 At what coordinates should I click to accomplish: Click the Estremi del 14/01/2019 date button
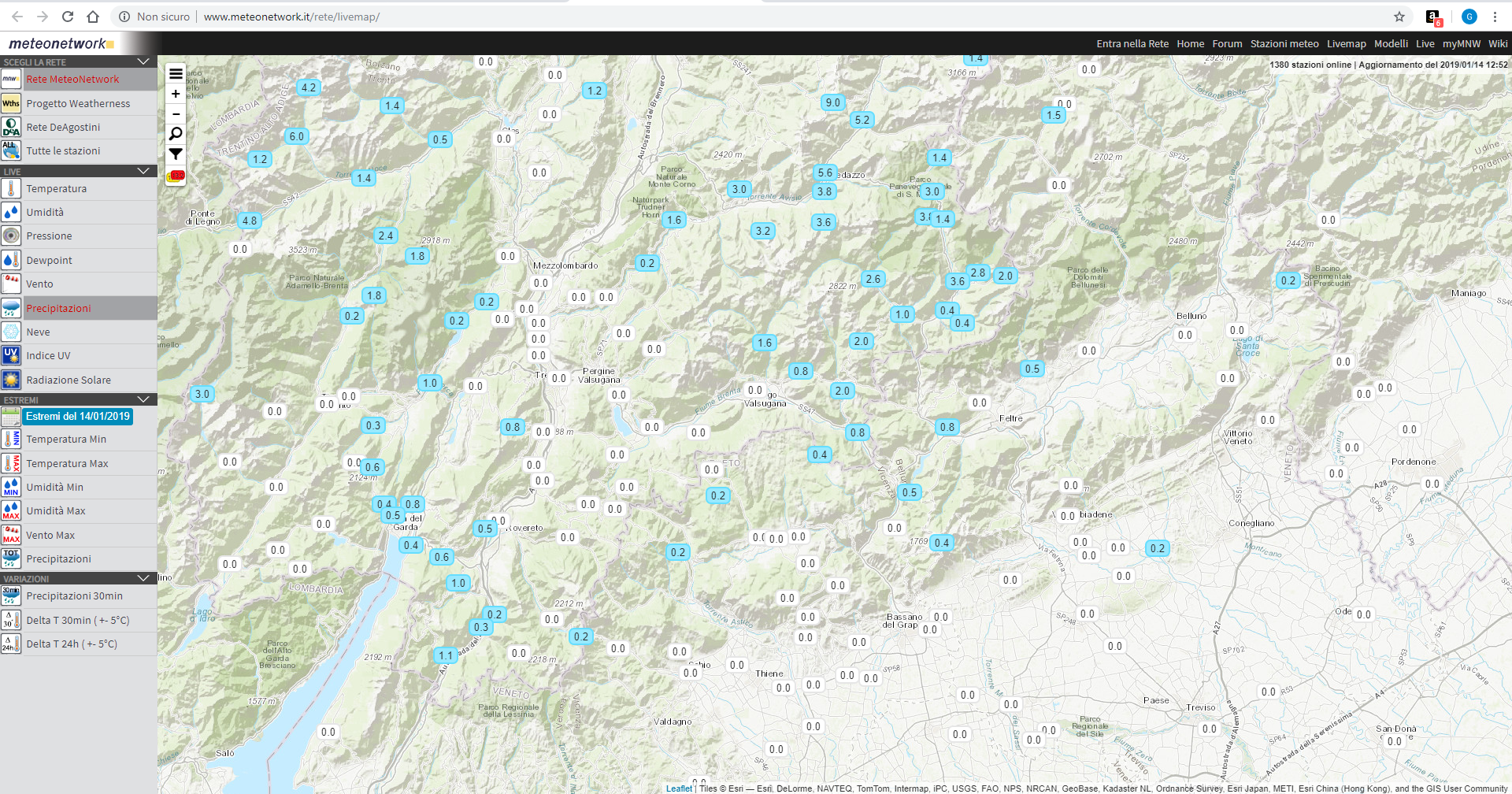point(77,417)
